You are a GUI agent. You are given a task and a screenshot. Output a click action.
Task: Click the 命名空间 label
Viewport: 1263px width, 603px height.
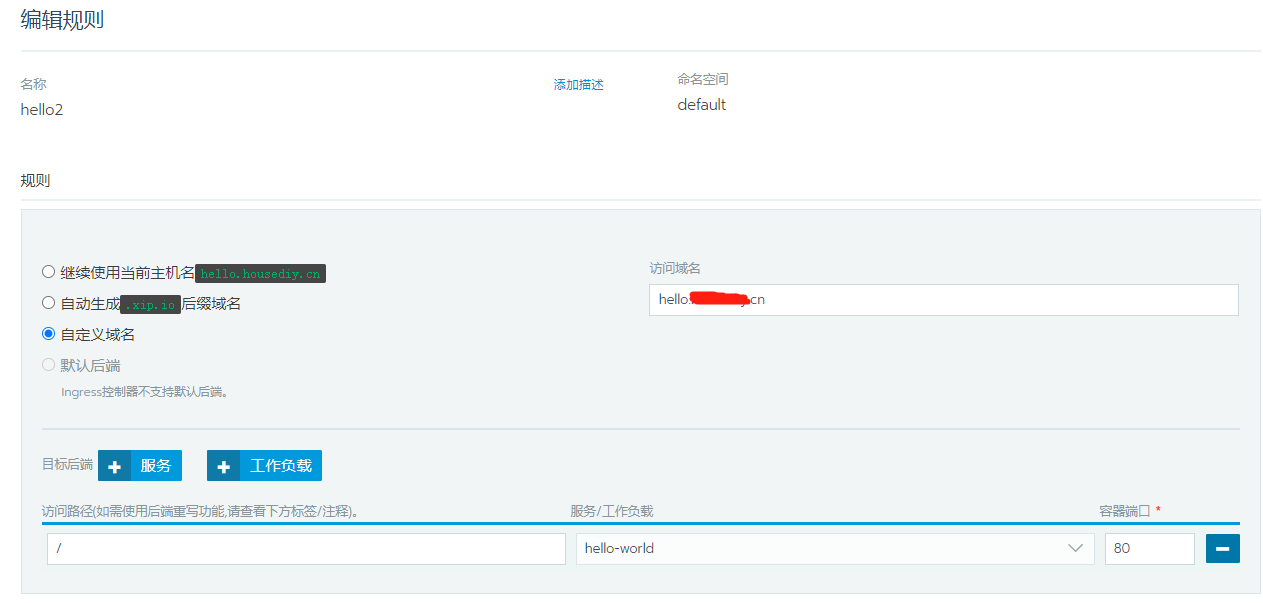[703, 79]
